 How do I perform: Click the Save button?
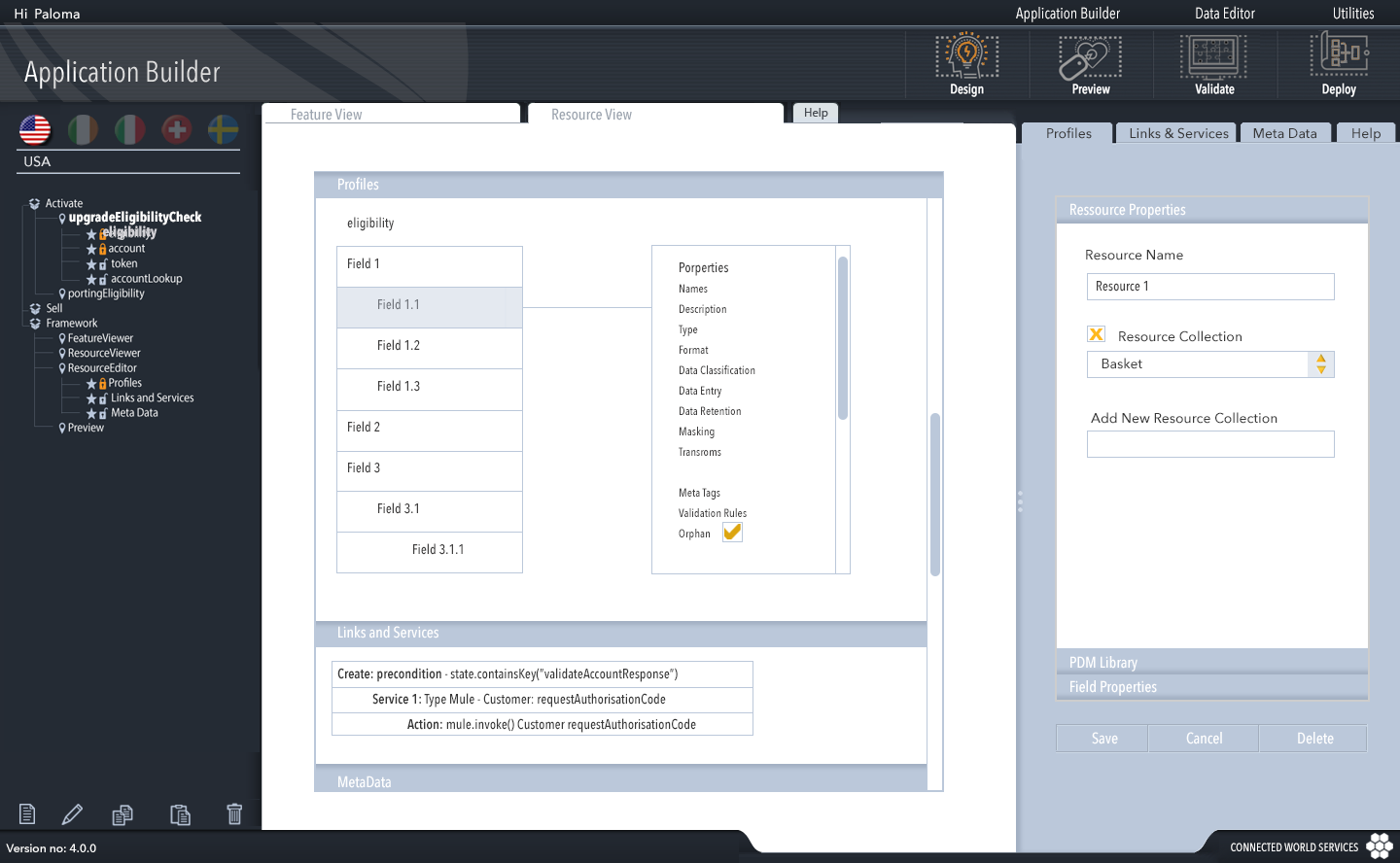[1102, 739]
